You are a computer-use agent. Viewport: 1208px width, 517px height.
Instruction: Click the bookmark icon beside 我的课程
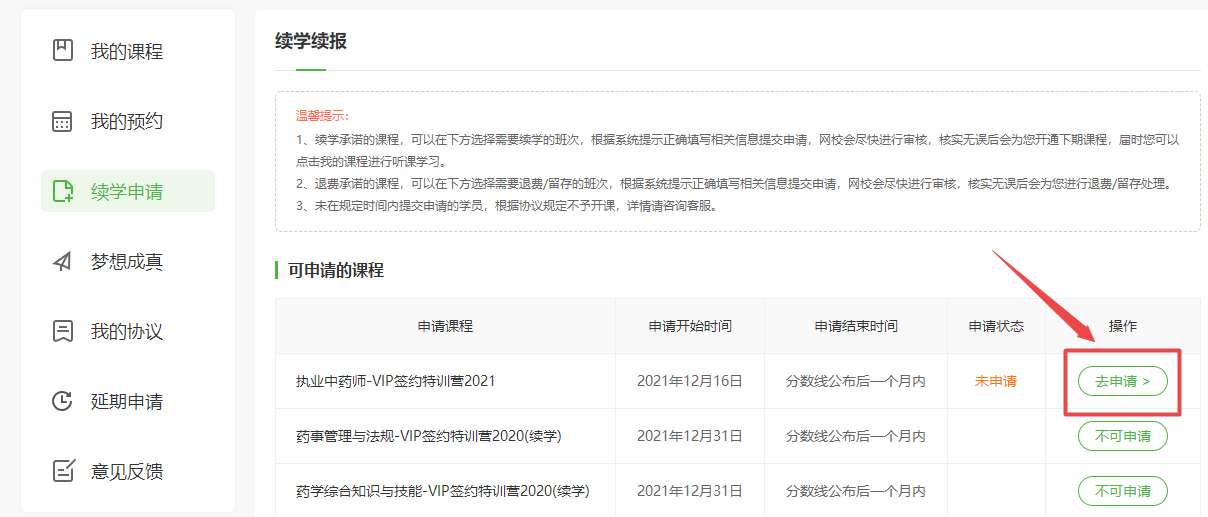click(x=63, y=51)
